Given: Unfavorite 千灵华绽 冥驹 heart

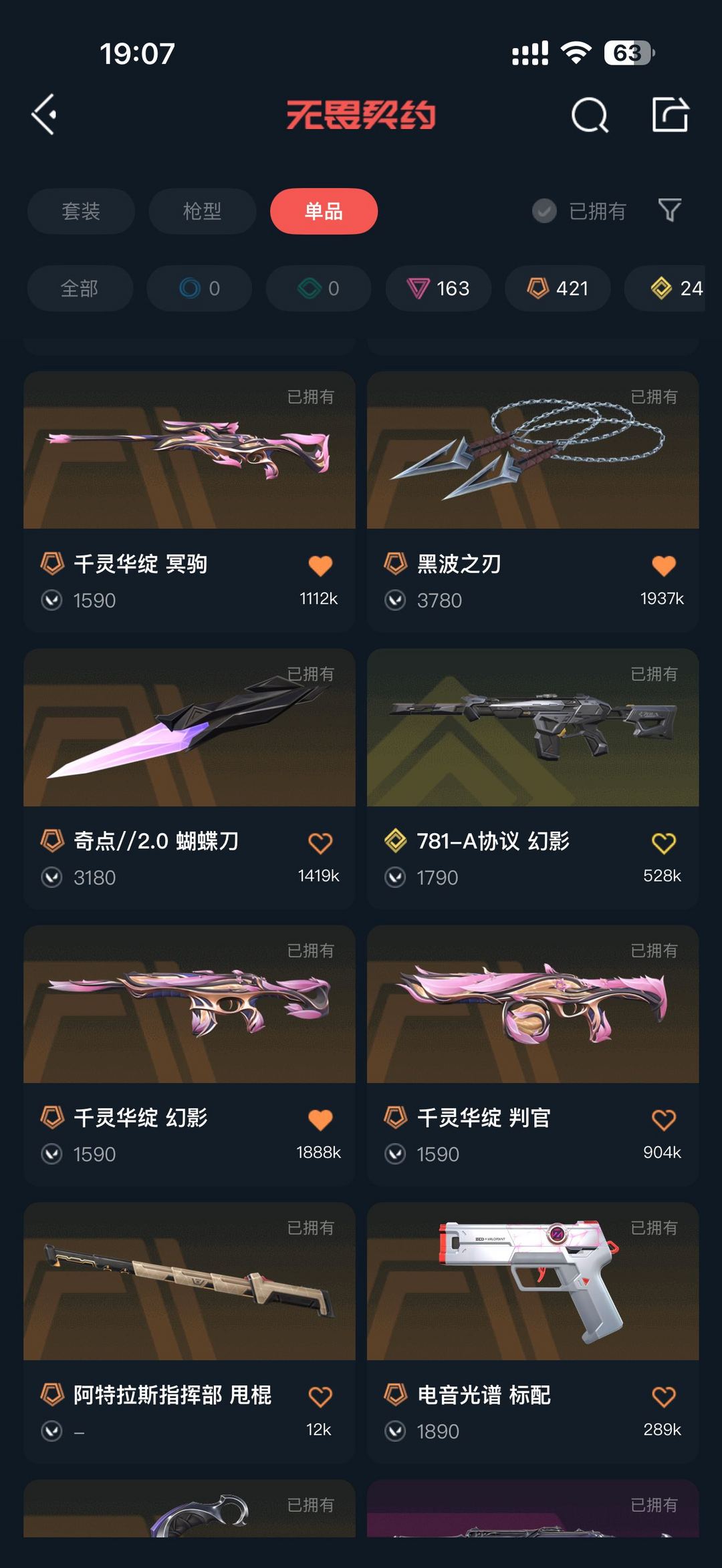Looking at the screenshot, I should pos(320,565).
